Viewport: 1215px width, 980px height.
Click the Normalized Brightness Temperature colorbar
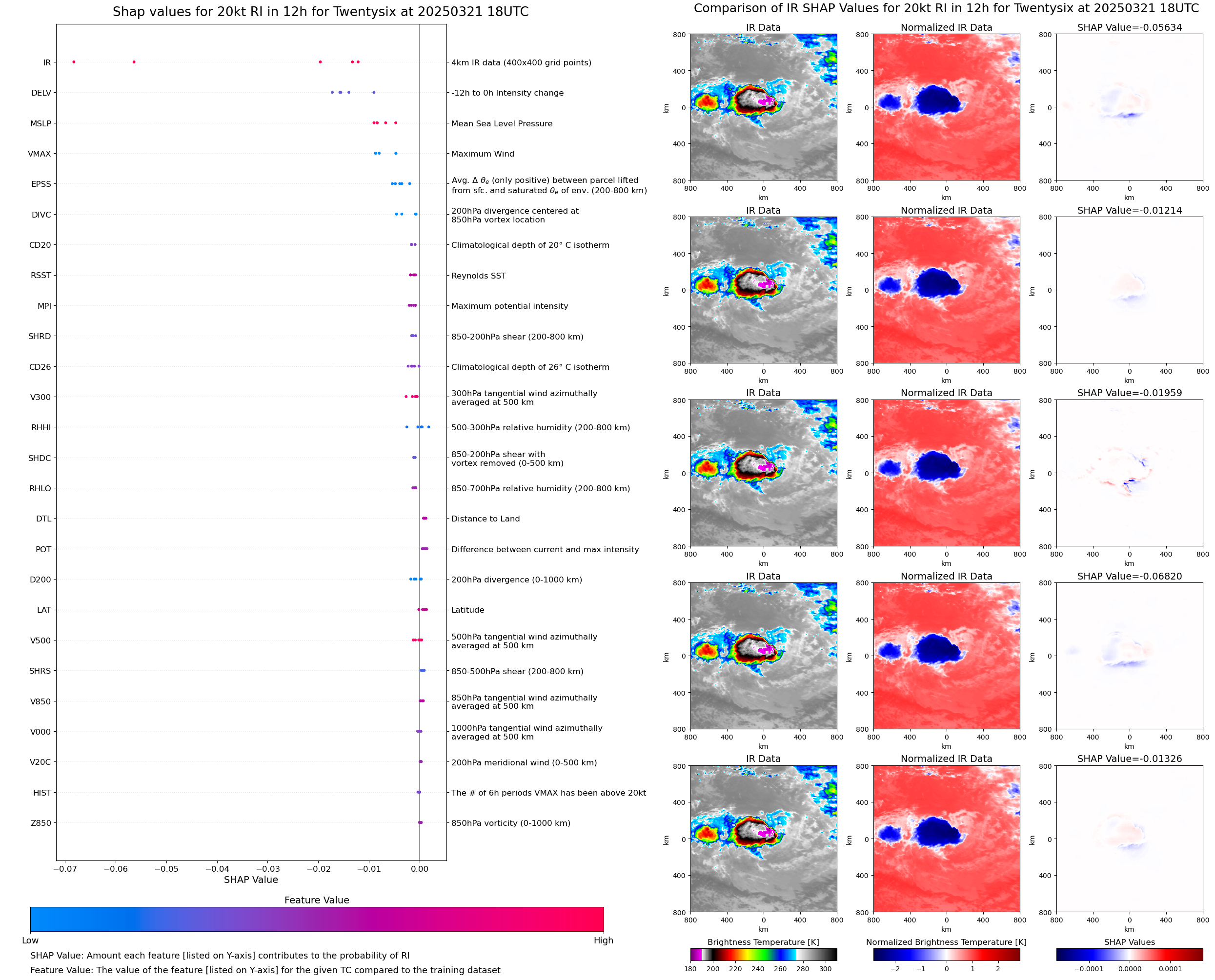(x=946, y=955)
